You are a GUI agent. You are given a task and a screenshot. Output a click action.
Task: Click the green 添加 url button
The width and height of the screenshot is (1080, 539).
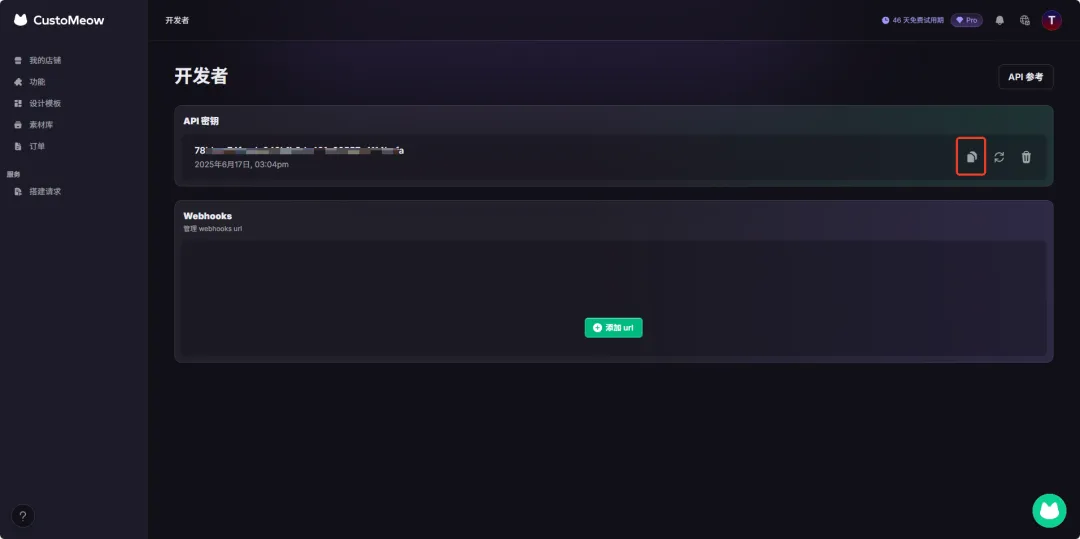(613, 328)
